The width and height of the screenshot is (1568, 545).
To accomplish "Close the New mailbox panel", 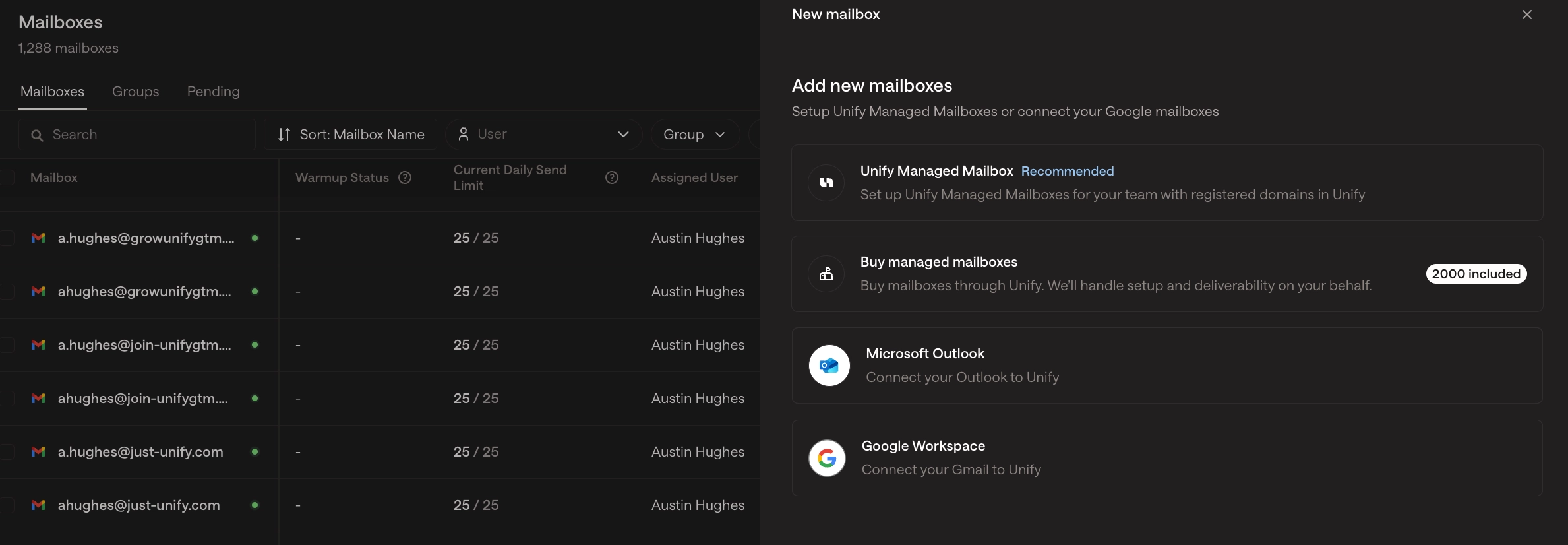I will (x=1527, y=15).
